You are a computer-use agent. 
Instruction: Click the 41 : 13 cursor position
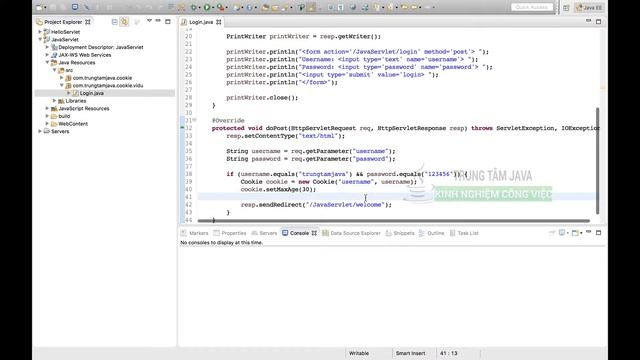coord(449,353)
